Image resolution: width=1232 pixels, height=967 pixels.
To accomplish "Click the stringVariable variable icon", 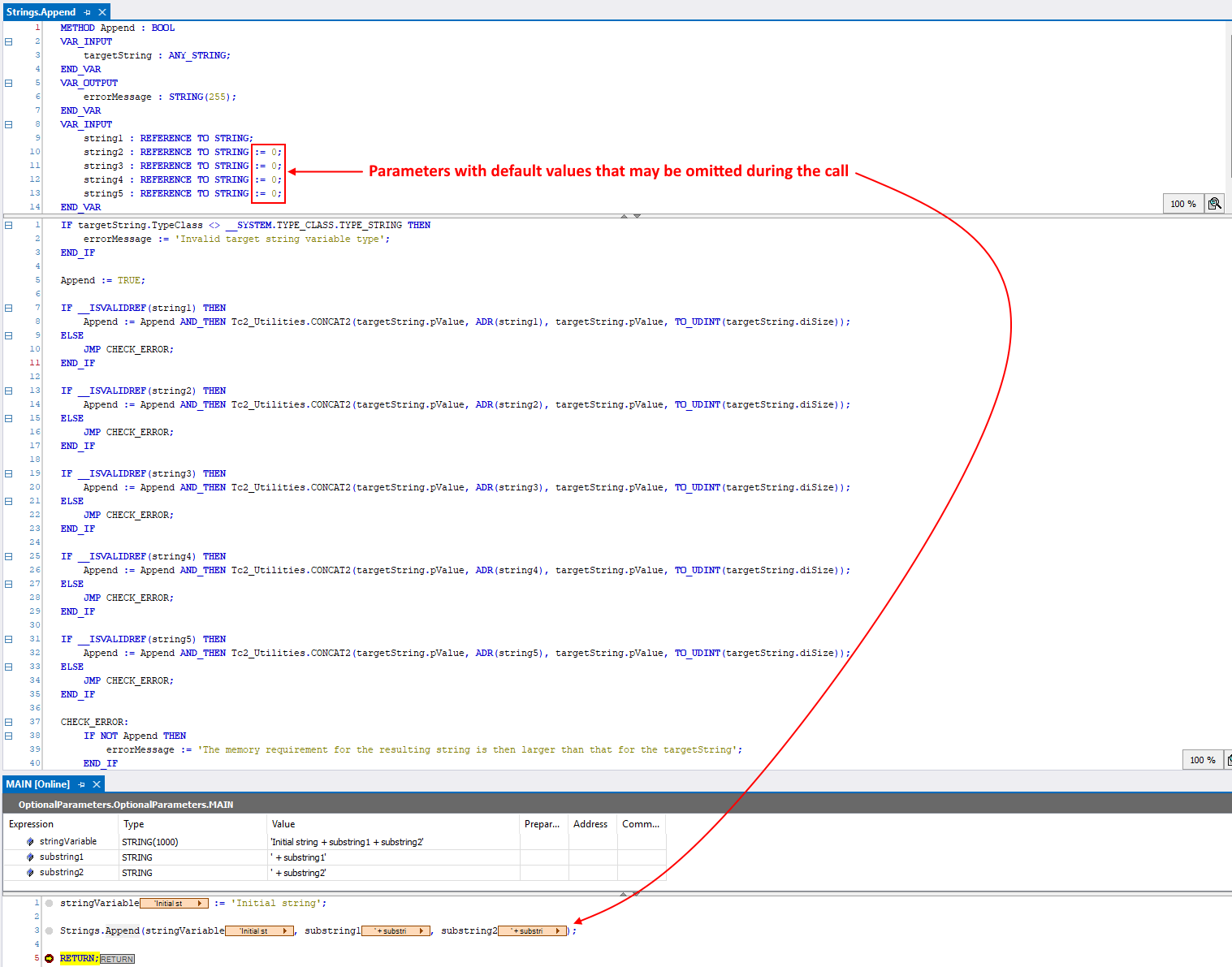I will [x=31, y=842].
